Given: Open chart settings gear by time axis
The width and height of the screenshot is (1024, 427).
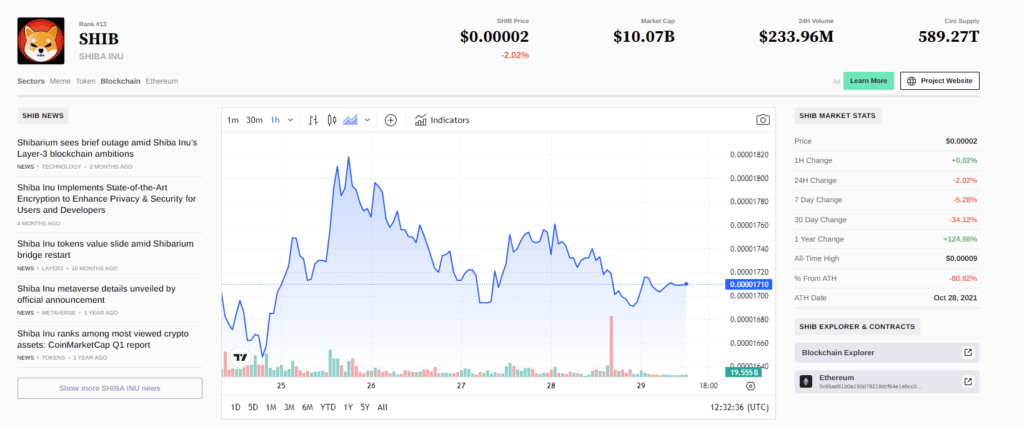Looking at the screenshot, I should click(750, 386).
